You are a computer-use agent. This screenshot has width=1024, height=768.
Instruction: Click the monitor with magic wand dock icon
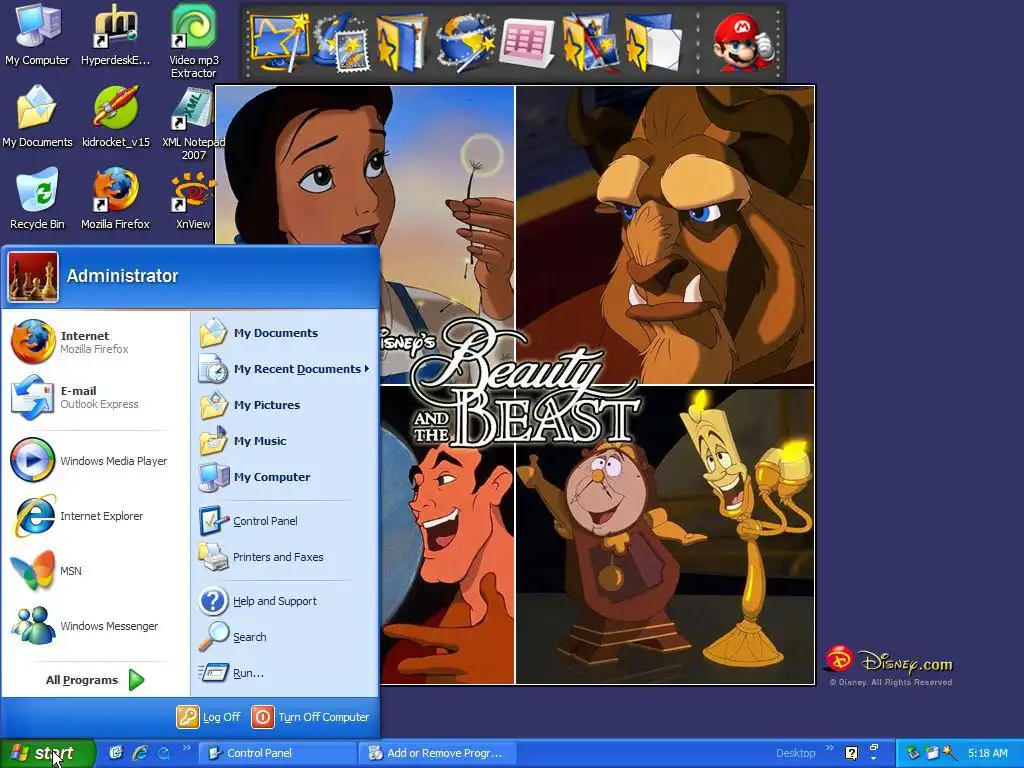coord(279,42)
